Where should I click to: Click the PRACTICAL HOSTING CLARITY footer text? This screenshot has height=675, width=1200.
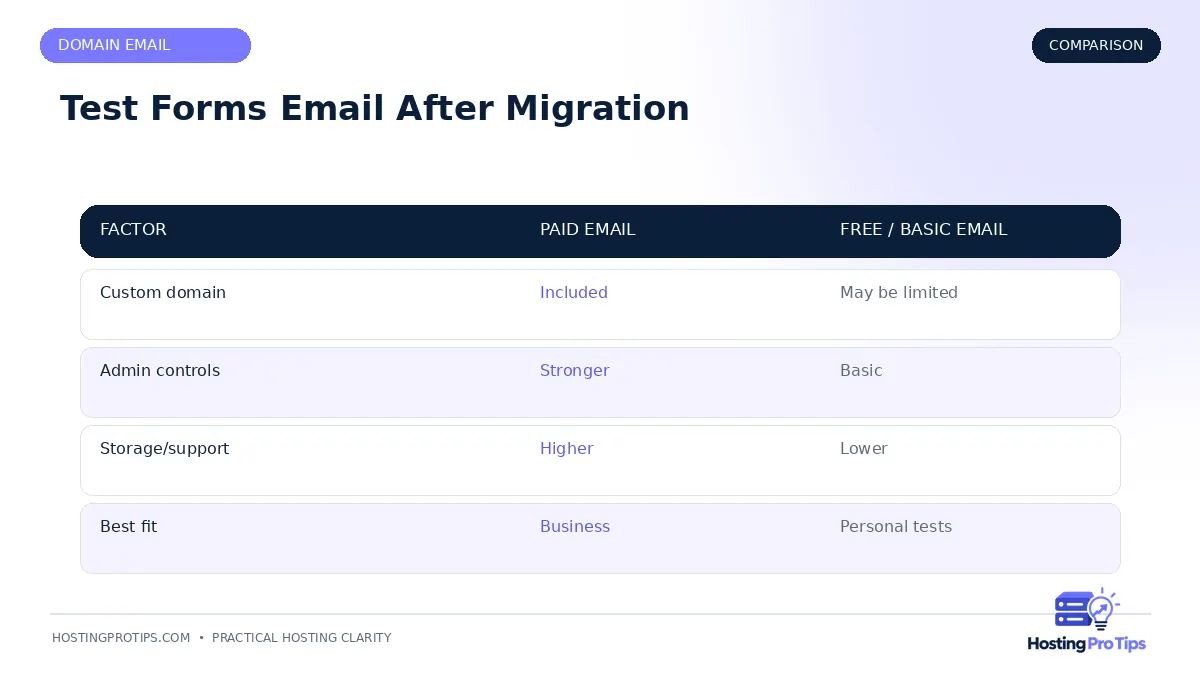click(x=301, y=638)
